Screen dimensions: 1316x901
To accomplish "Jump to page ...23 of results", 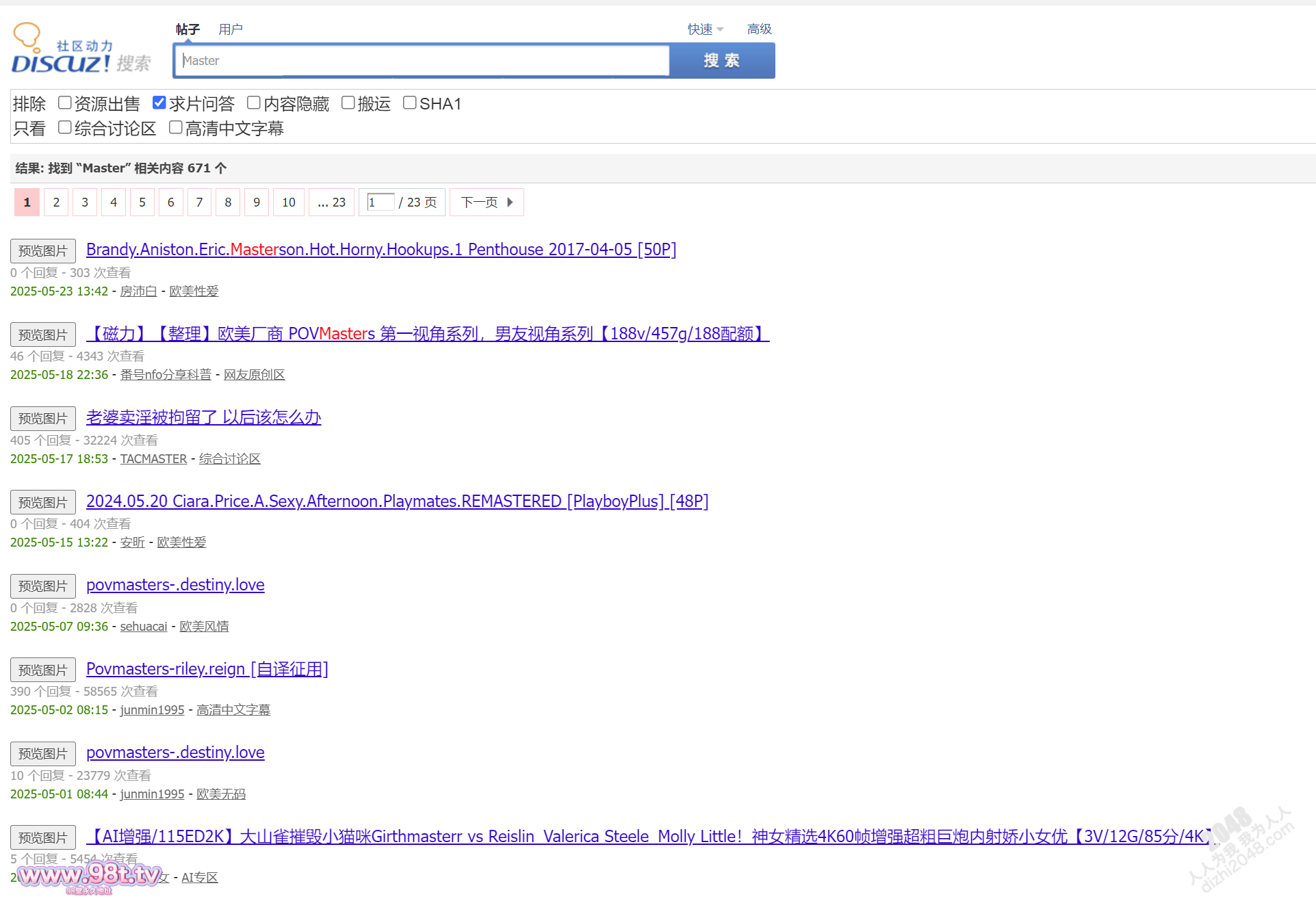I will pos(331,202).
